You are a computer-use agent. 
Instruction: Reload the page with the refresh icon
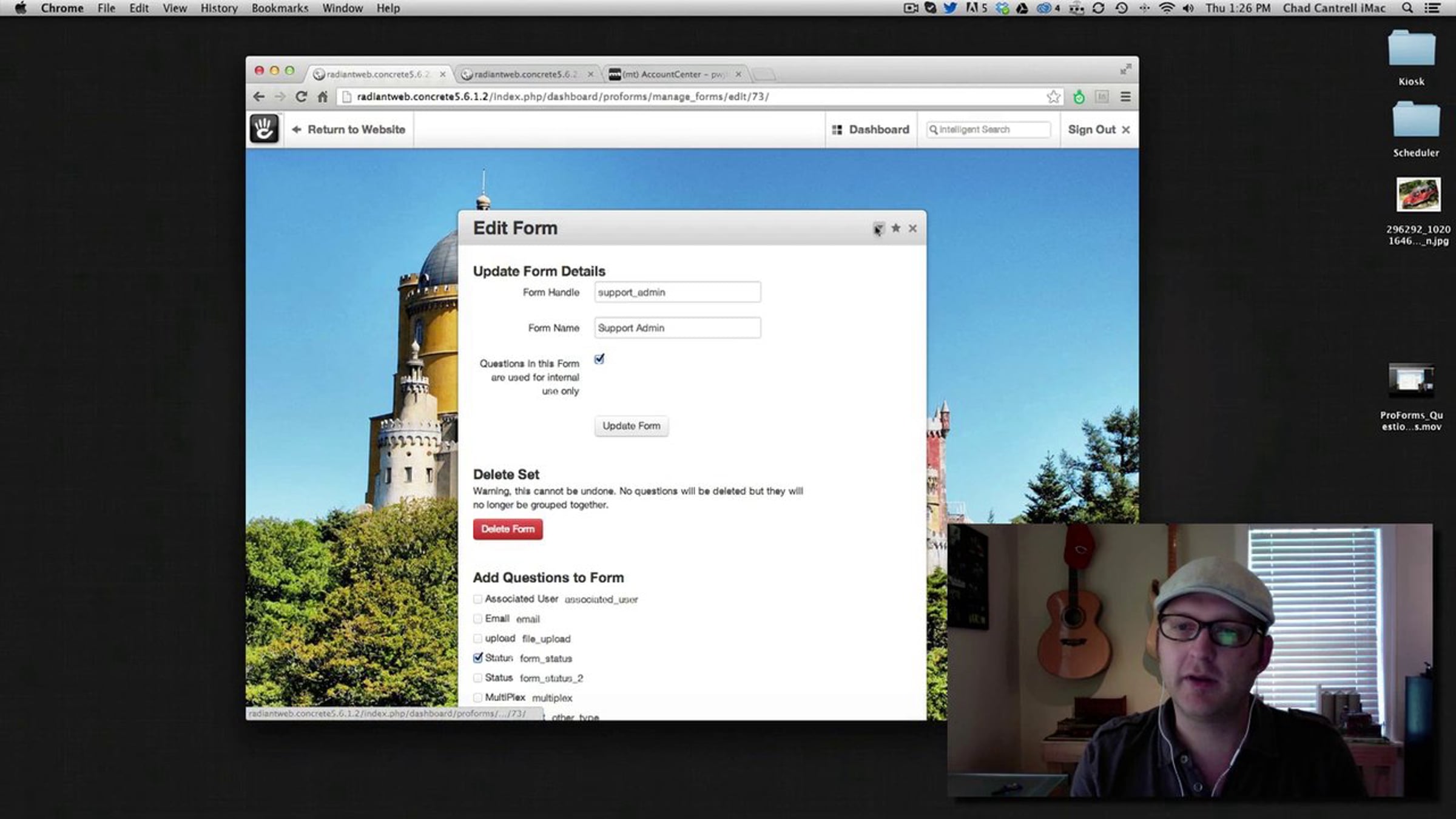click(x=301, y=96)
